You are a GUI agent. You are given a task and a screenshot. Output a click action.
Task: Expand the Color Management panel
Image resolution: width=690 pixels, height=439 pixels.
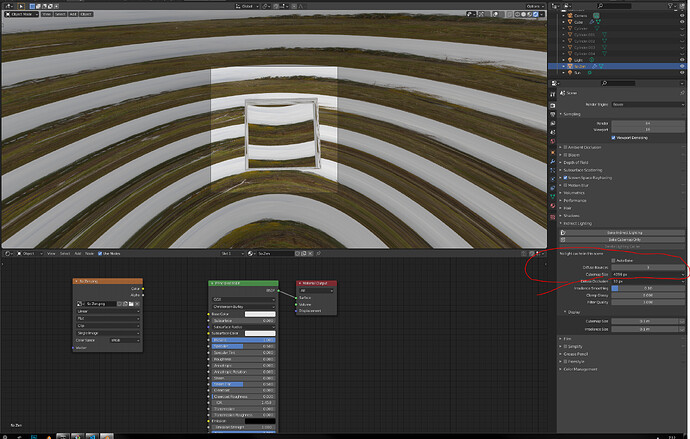580,369
